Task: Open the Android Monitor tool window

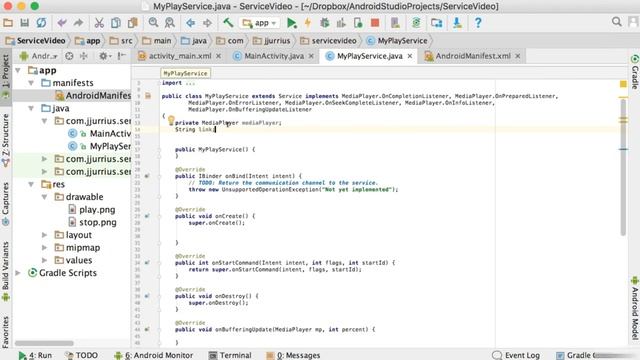Action: point(154,355)
